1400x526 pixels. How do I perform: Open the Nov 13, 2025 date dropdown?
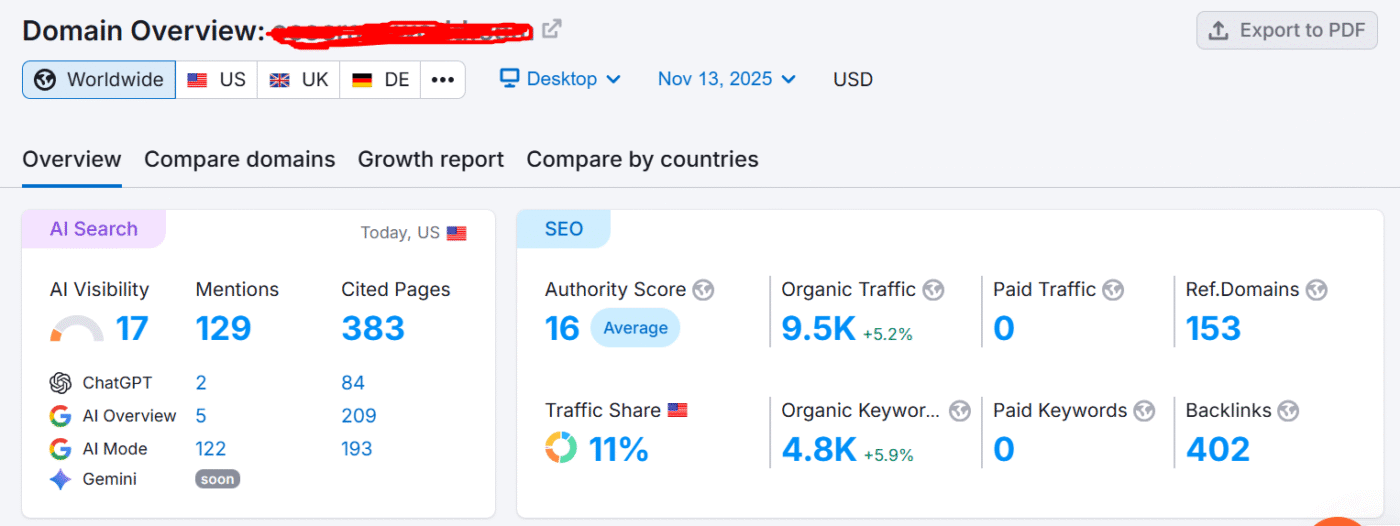(726, 79)
